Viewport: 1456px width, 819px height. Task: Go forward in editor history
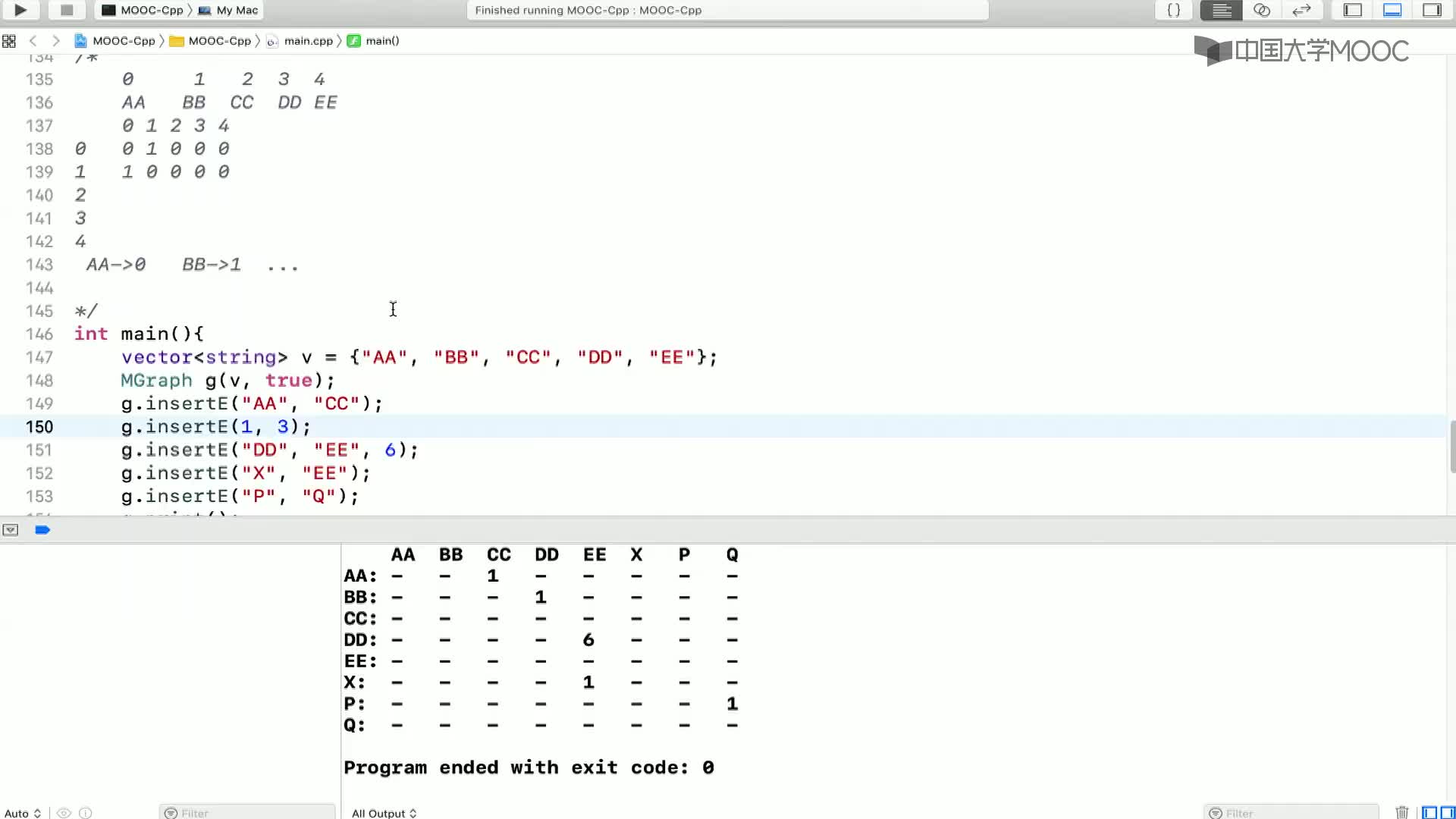55,41
